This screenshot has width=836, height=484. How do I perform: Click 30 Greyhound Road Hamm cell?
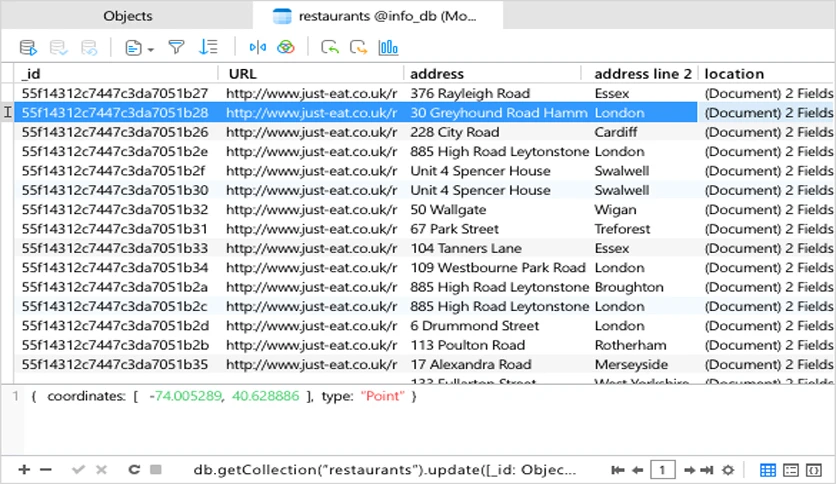497,112
